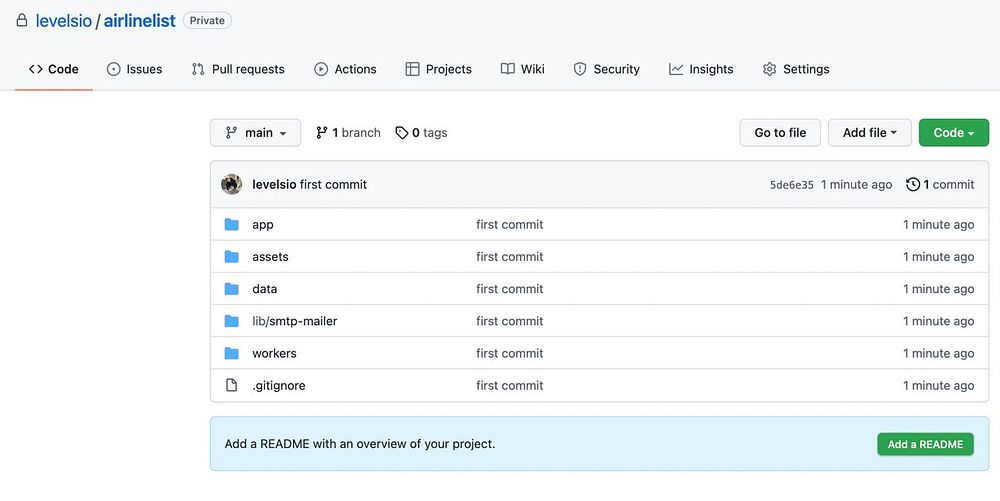The height and width of the screenshot is (501, 1000).
Task: Click first commit message in data row
Action: click(510, 289)
